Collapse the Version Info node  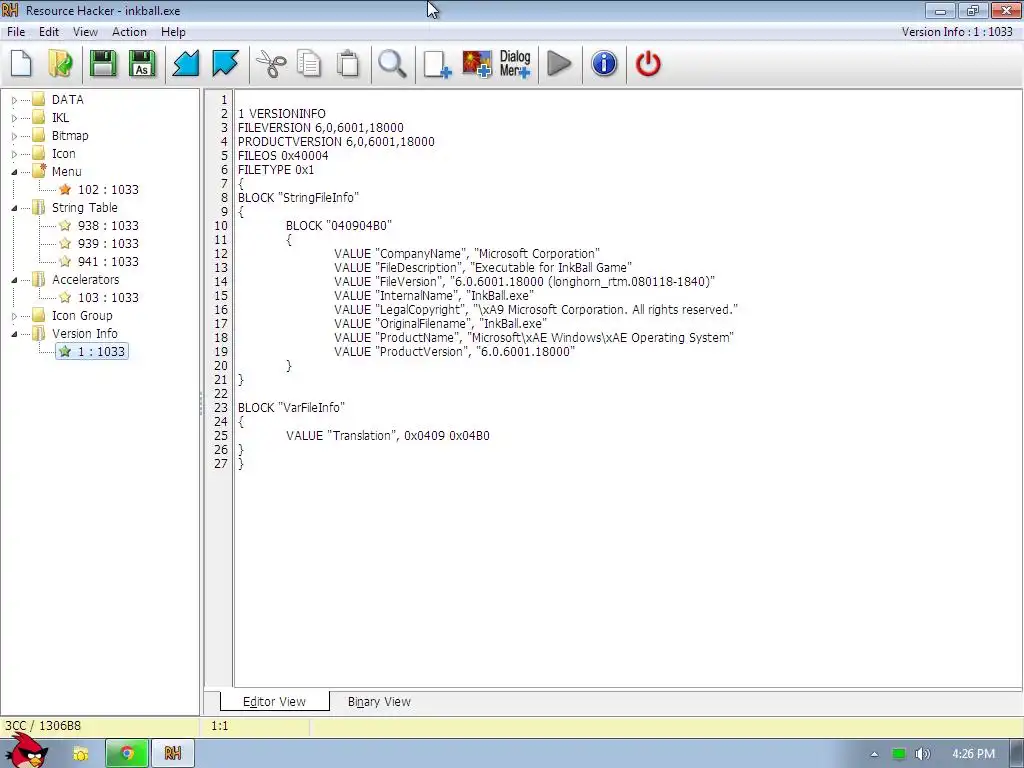(x=14, y=334)
